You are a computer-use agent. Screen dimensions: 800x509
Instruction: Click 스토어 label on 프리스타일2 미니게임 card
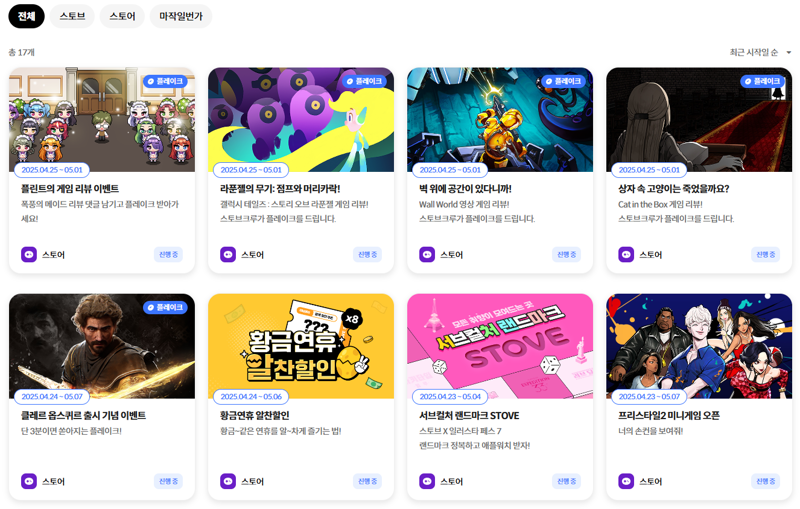click(x=651, y=481)
